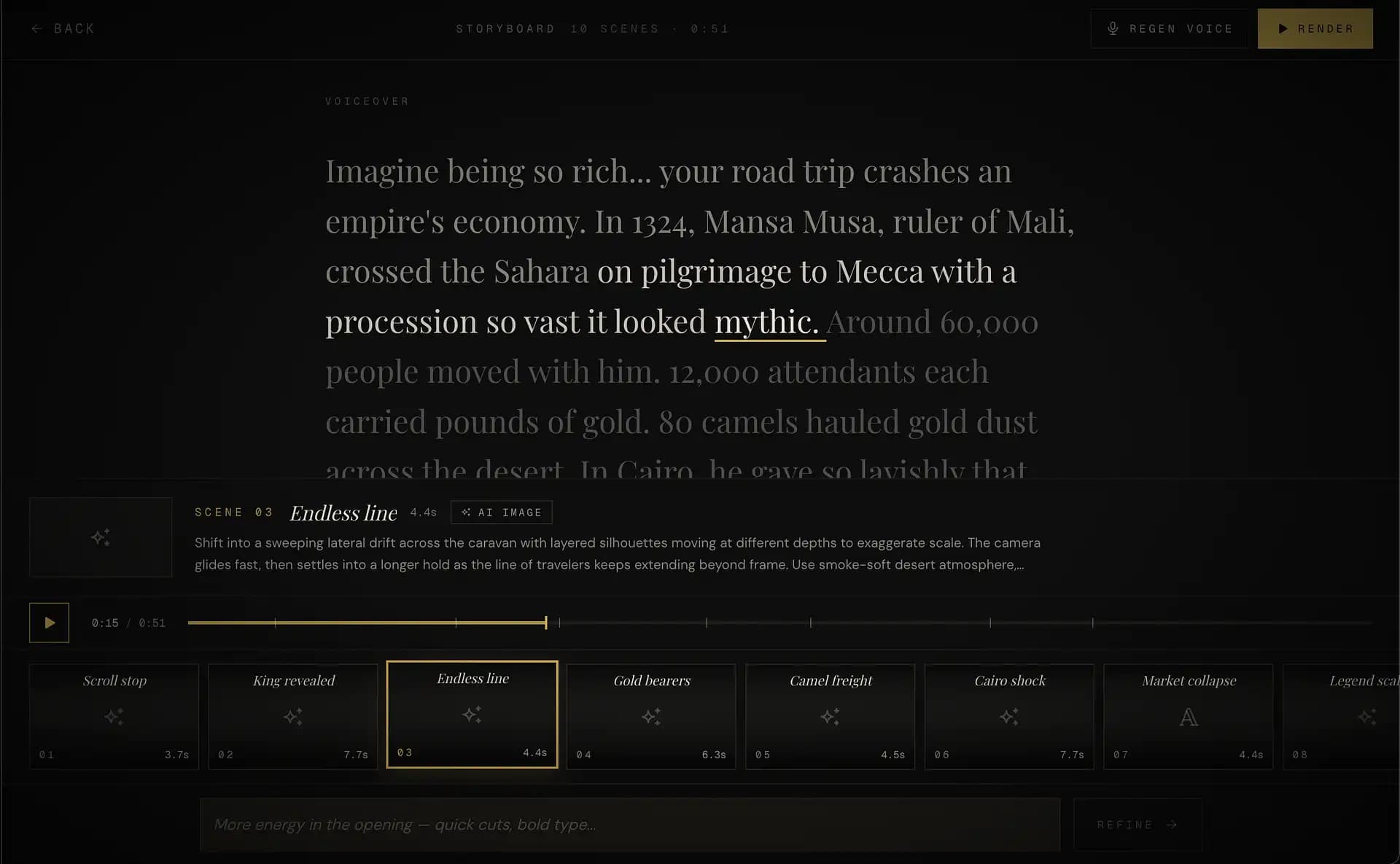Screen dimensions: 1400x864
Task: Open the Cairo shock scene
Action: coord(1009,716)
